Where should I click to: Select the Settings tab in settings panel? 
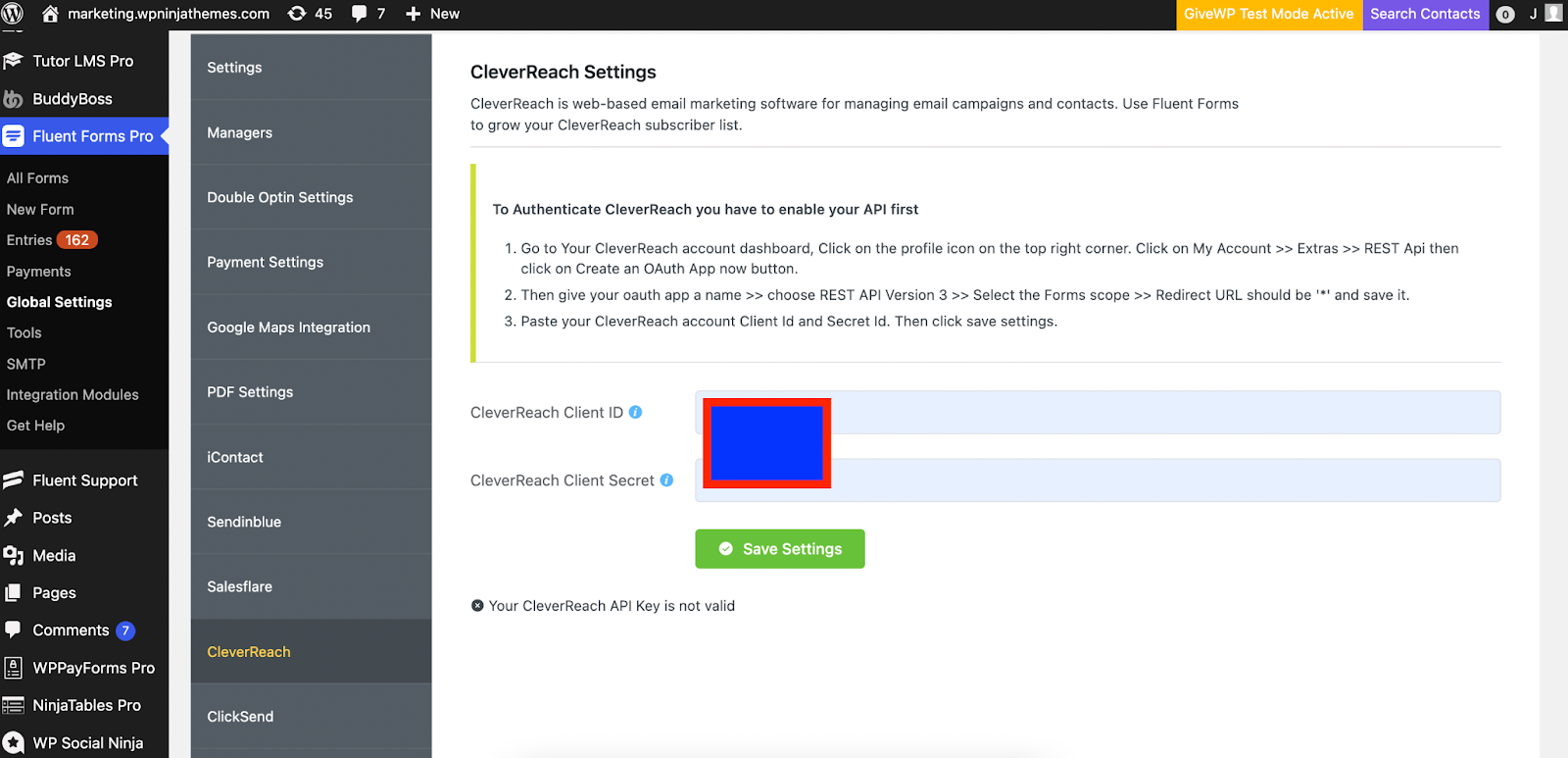312,68
